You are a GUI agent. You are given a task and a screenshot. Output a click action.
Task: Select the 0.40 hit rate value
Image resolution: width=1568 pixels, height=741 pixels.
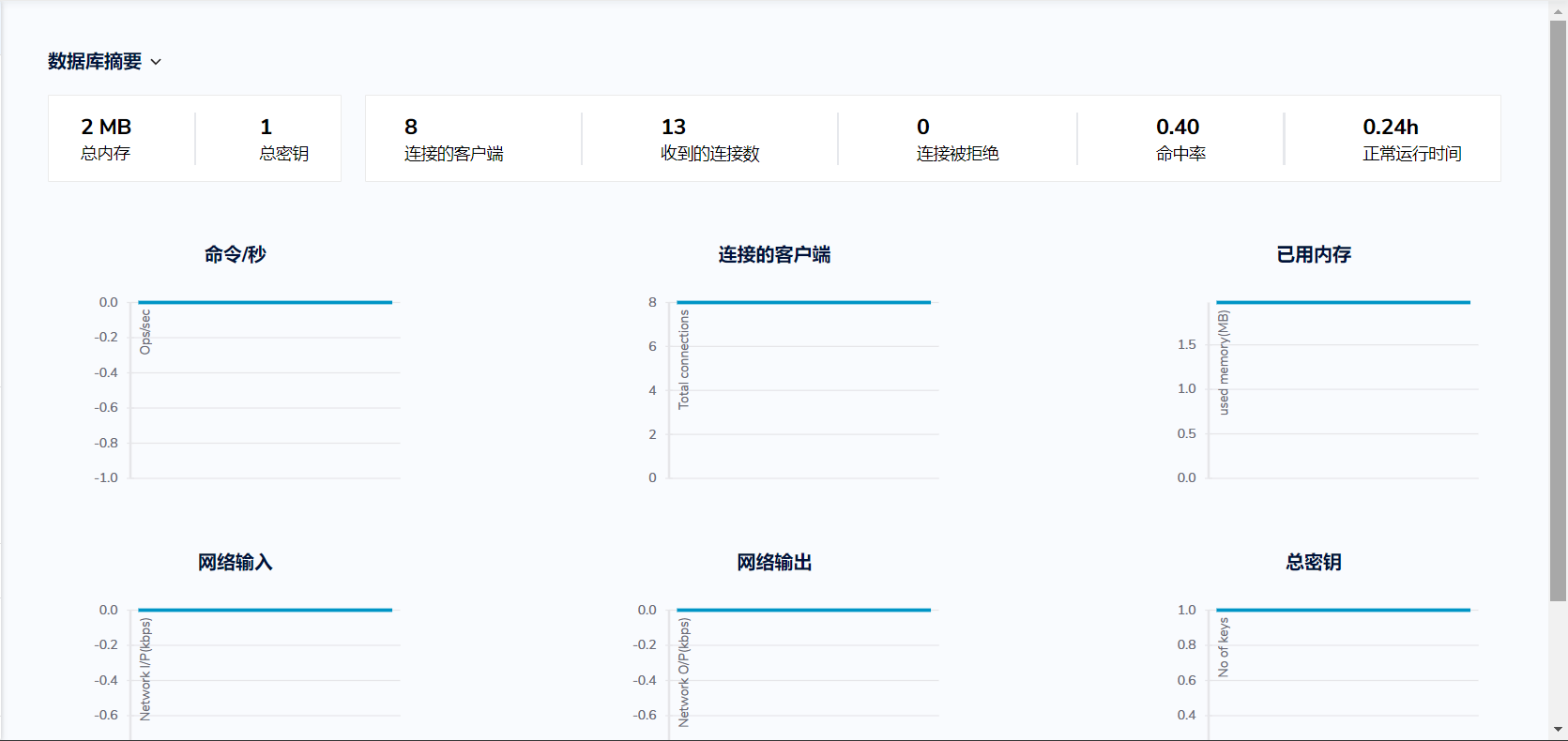coord(1178,127)
